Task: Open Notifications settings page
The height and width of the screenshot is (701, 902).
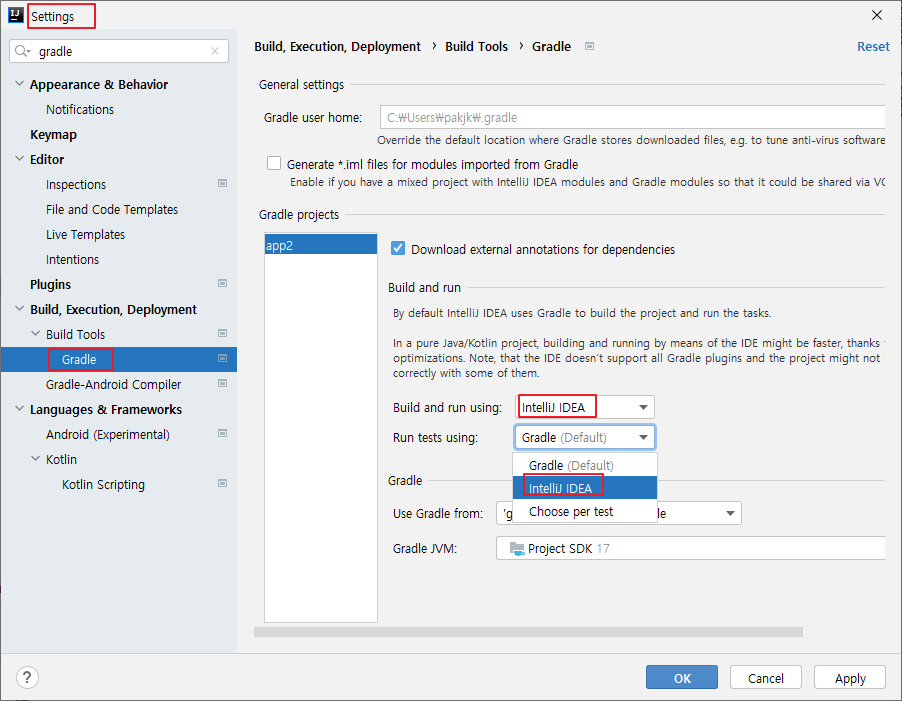Action: point(80,109)
